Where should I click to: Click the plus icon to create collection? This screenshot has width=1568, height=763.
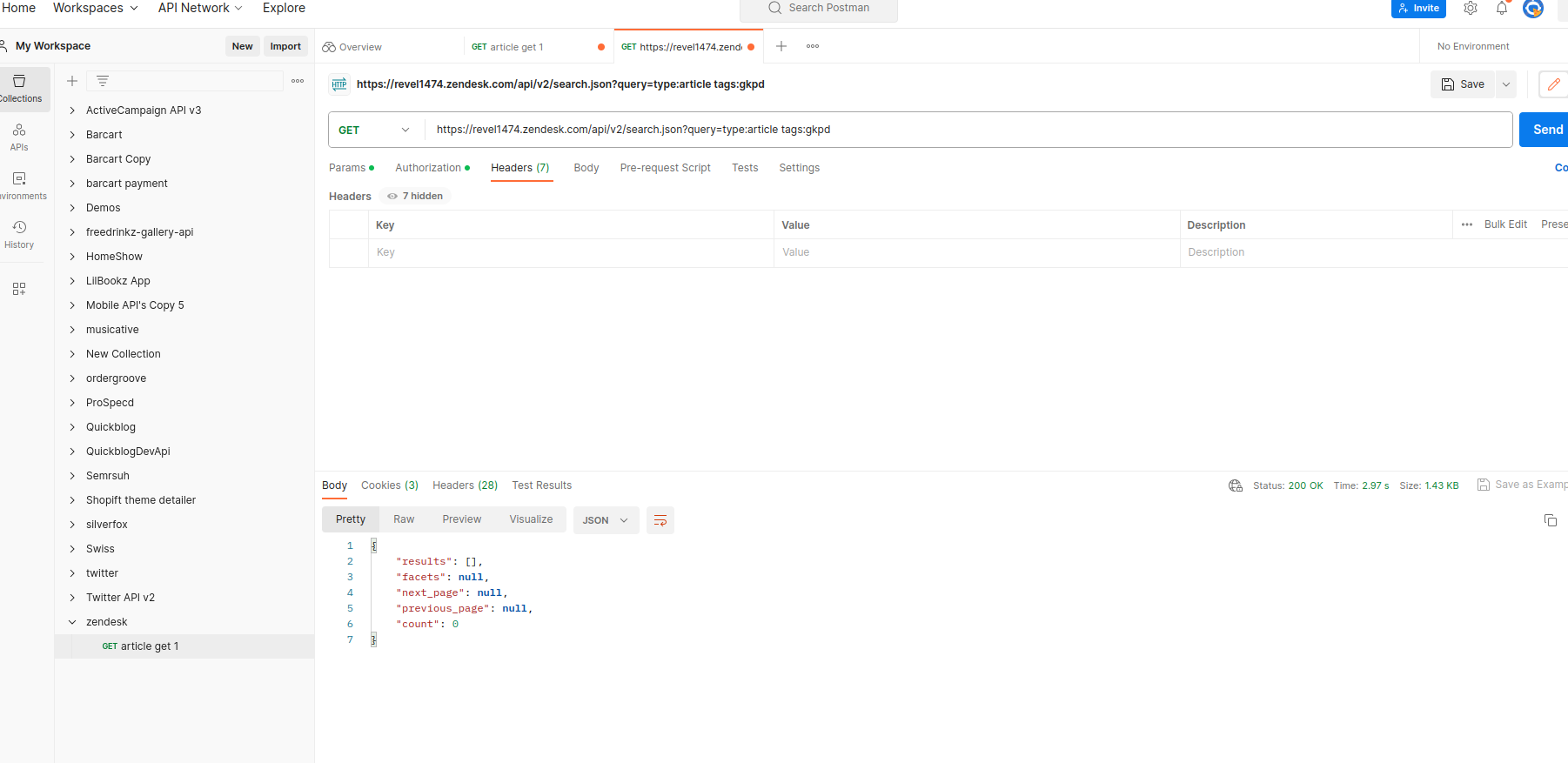point(72,81)
